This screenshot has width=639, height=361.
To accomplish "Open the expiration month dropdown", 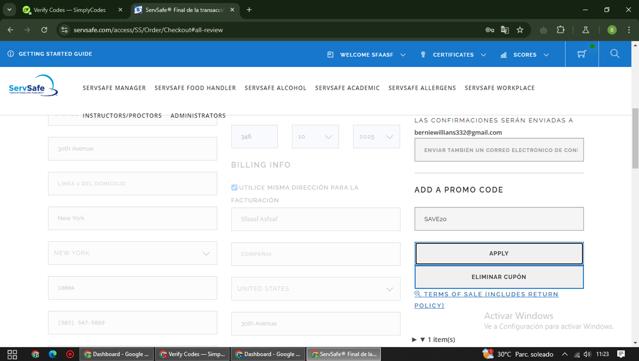I will [315, 136].
